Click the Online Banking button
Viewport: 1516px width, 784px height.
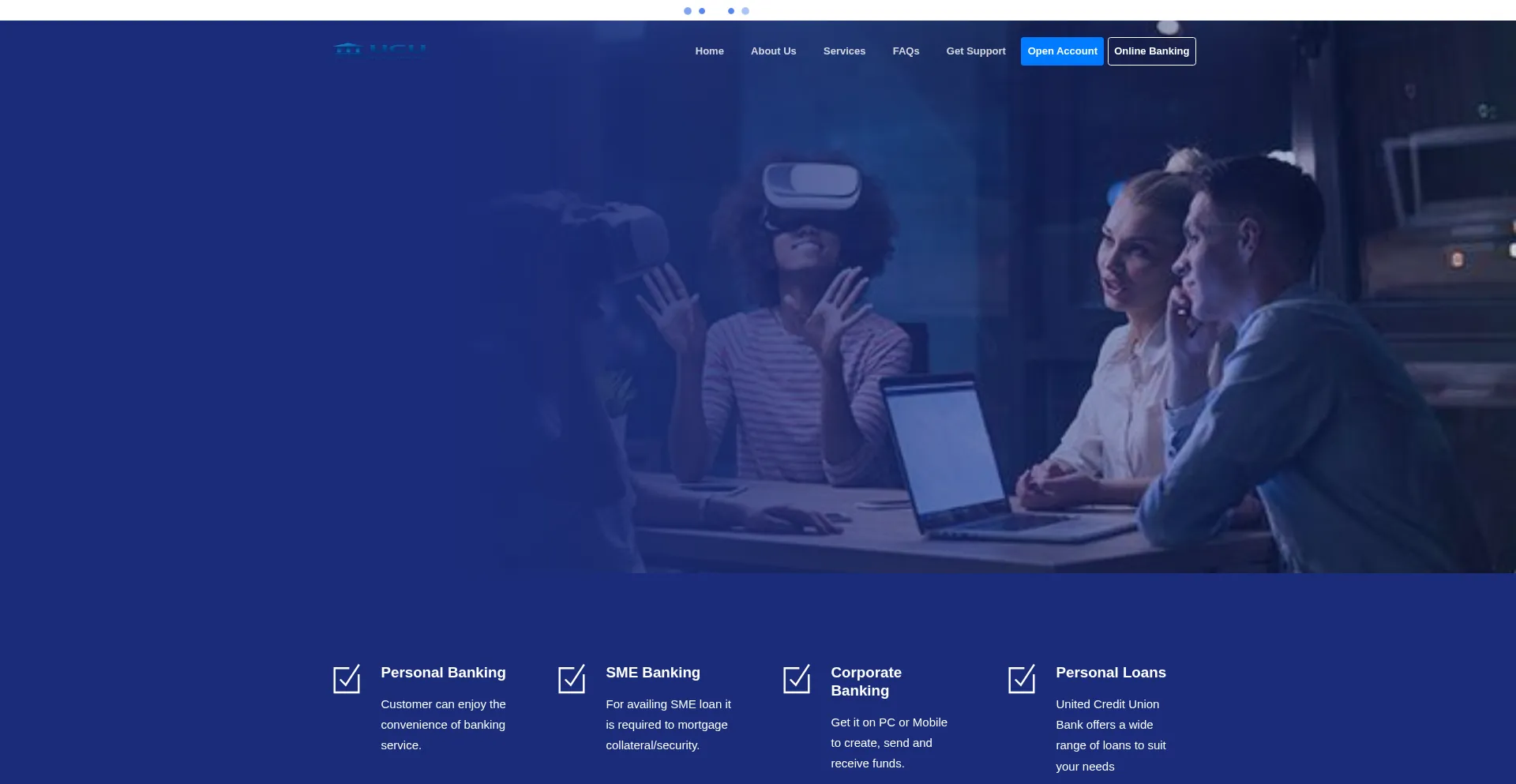click(x=1151, y=51)
